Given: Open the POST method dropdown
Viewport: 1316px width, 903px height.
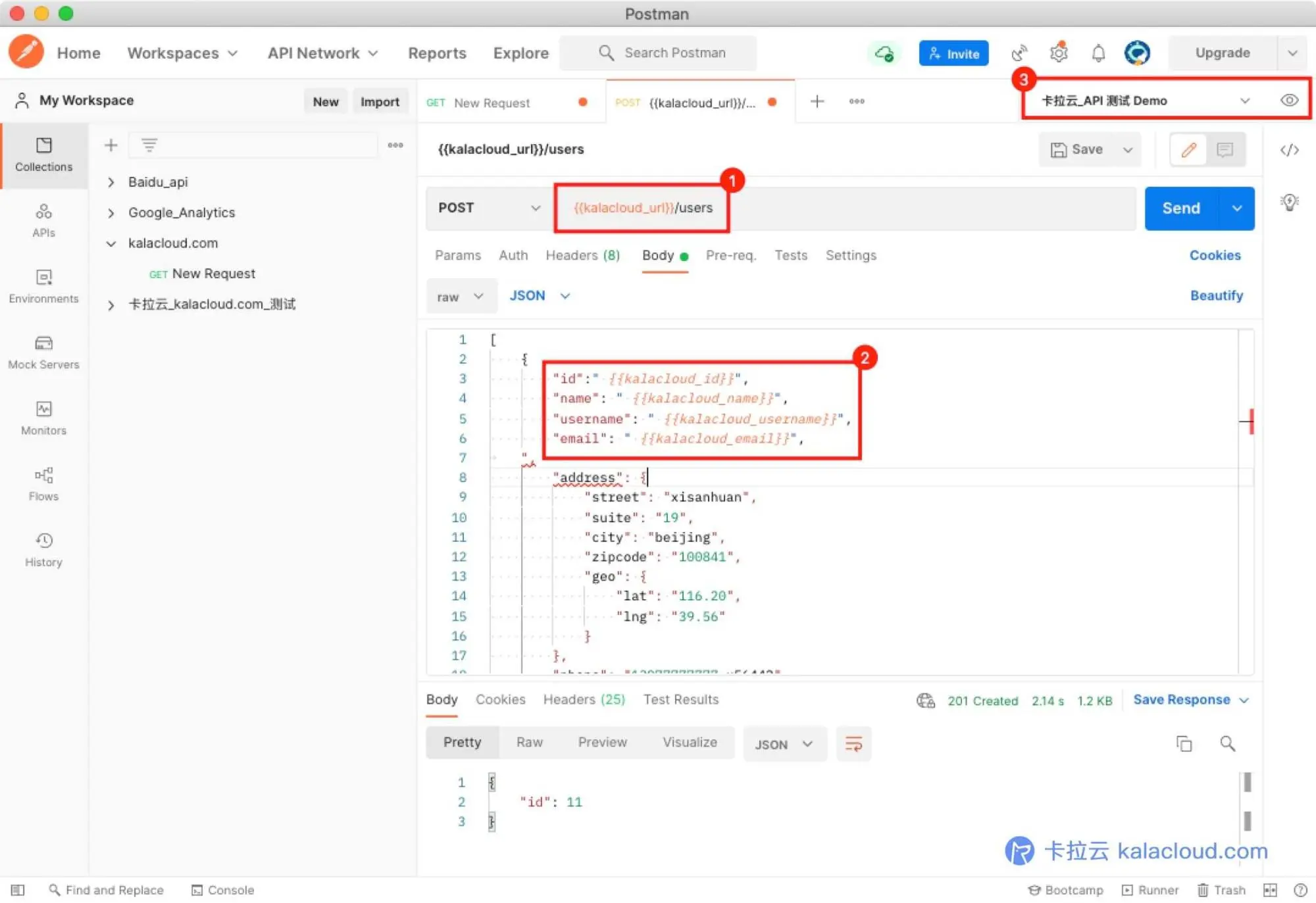Looking at the screenshot, I should pyautogui.click(x=489, y=208).
